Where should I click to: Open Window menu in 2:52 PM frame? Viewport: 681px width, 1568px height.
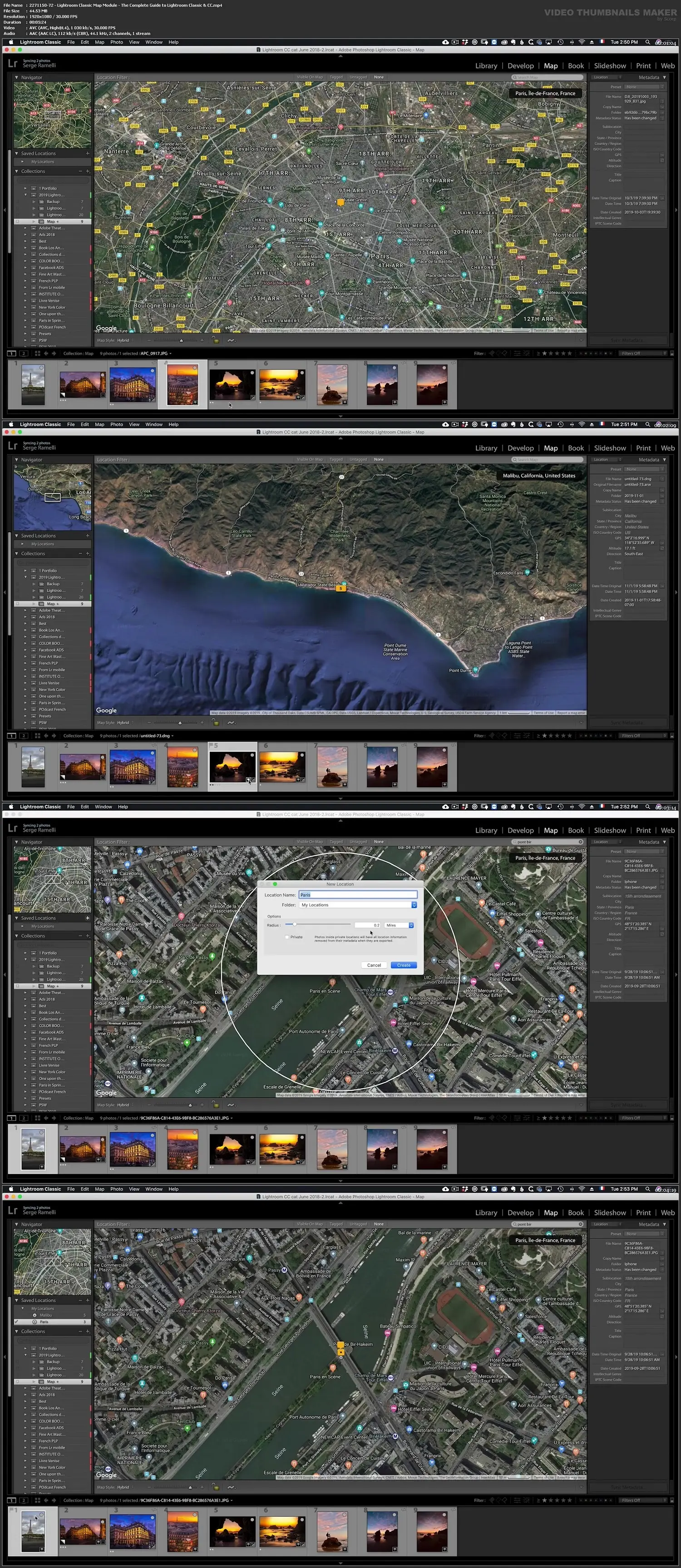(x=104, y=807)
